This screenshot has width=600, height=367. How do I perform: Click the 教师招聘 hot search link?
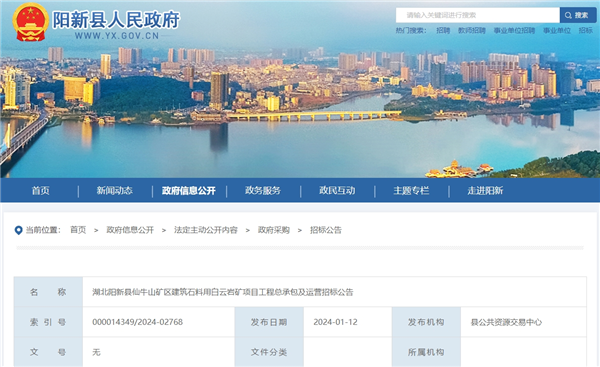coord(472,31)
